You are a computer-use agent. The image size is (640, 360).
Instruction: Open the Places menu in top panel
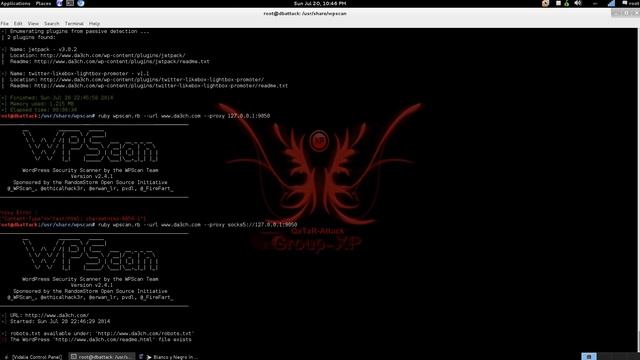pyautogui.click(x=43, y=3)
